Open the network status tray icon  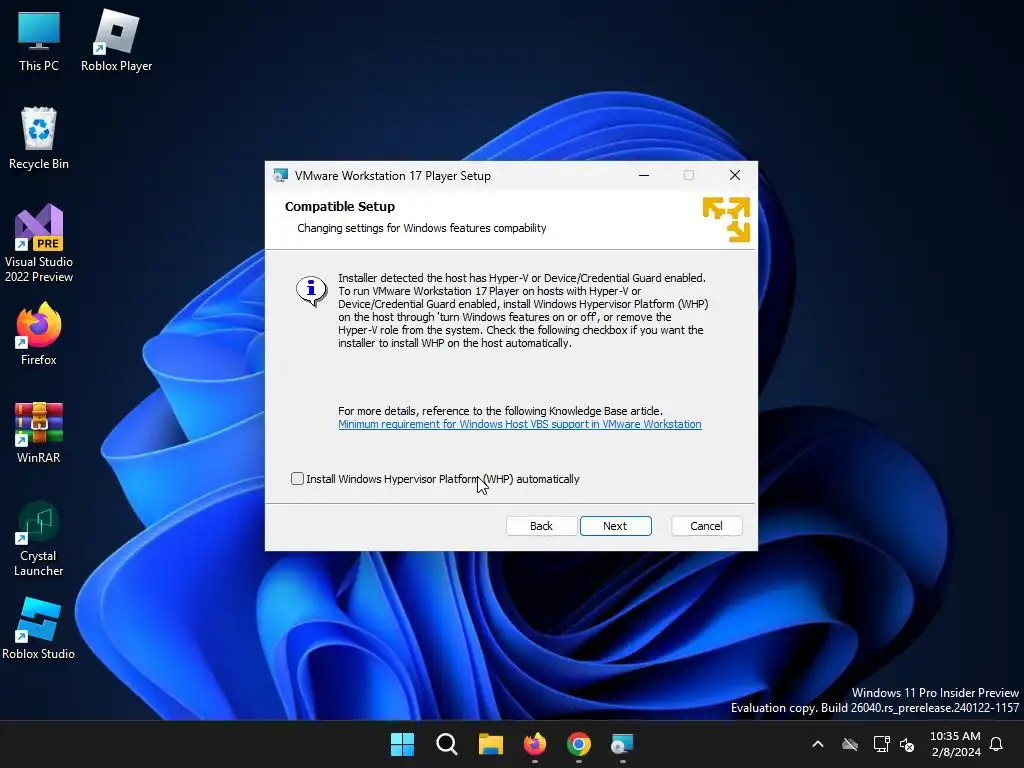click(x=882, y=744)
